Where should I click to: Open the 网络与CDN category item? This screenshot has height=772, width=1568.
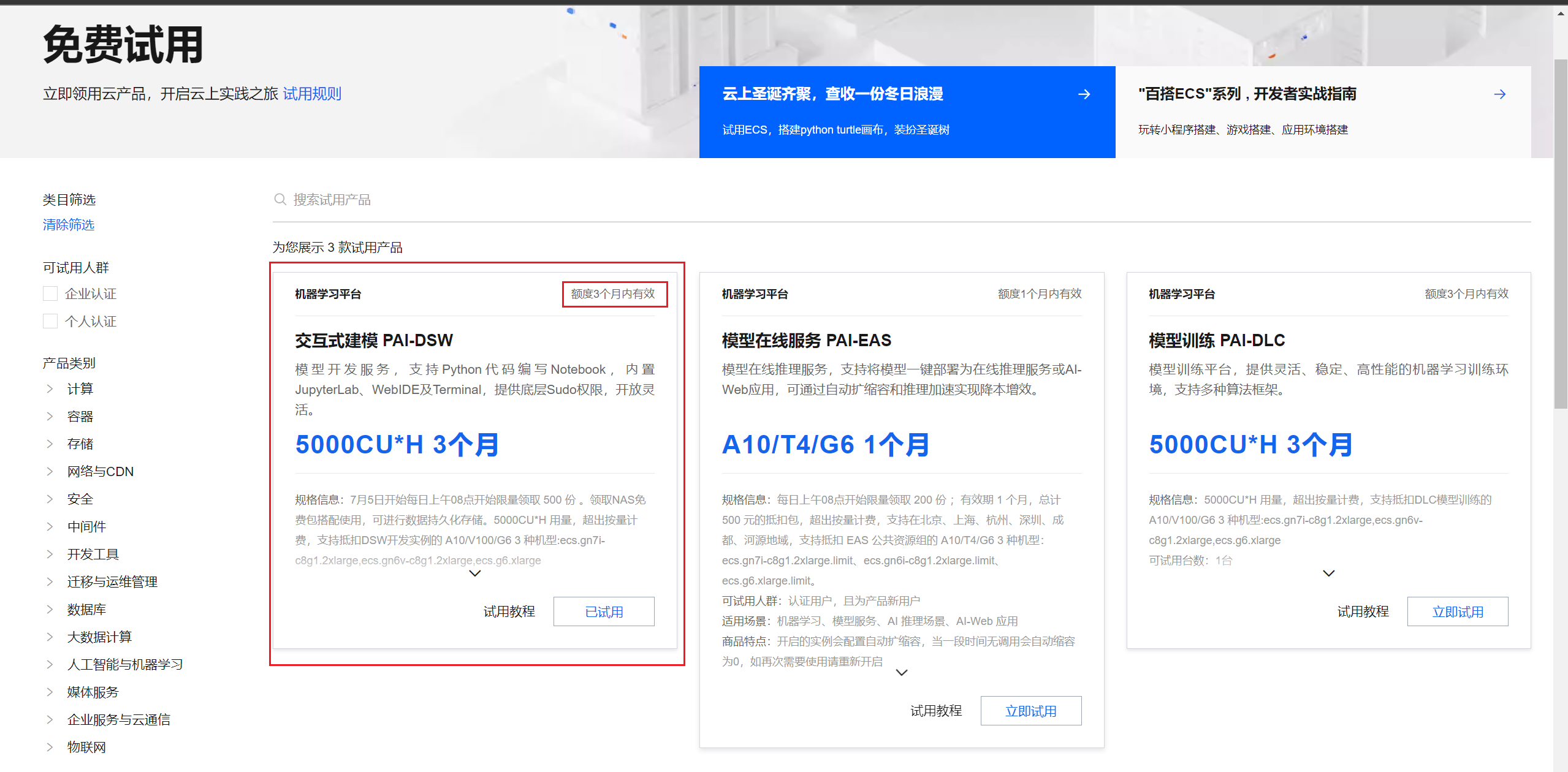(x=100, y=471)
